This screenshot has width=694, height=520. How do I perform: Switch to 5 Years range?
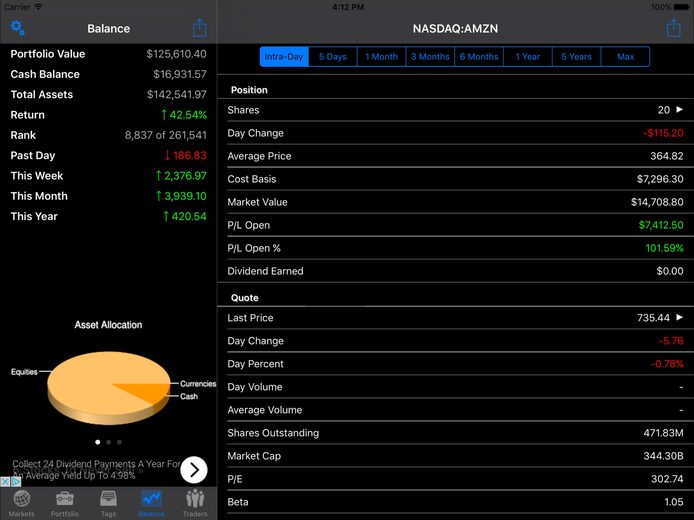click(577, 57)
